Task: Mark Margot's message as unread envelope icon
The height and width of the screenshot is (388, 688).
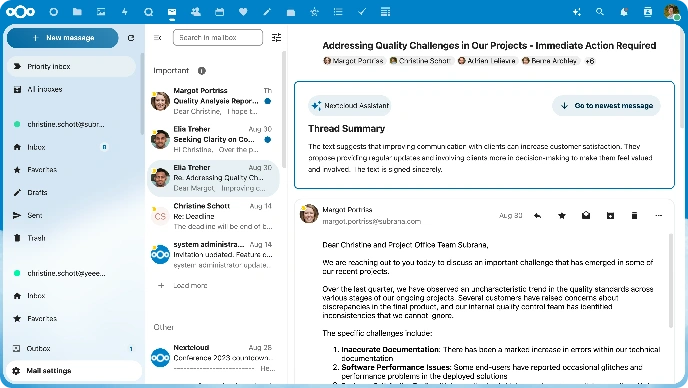Action: coord(586,216)
